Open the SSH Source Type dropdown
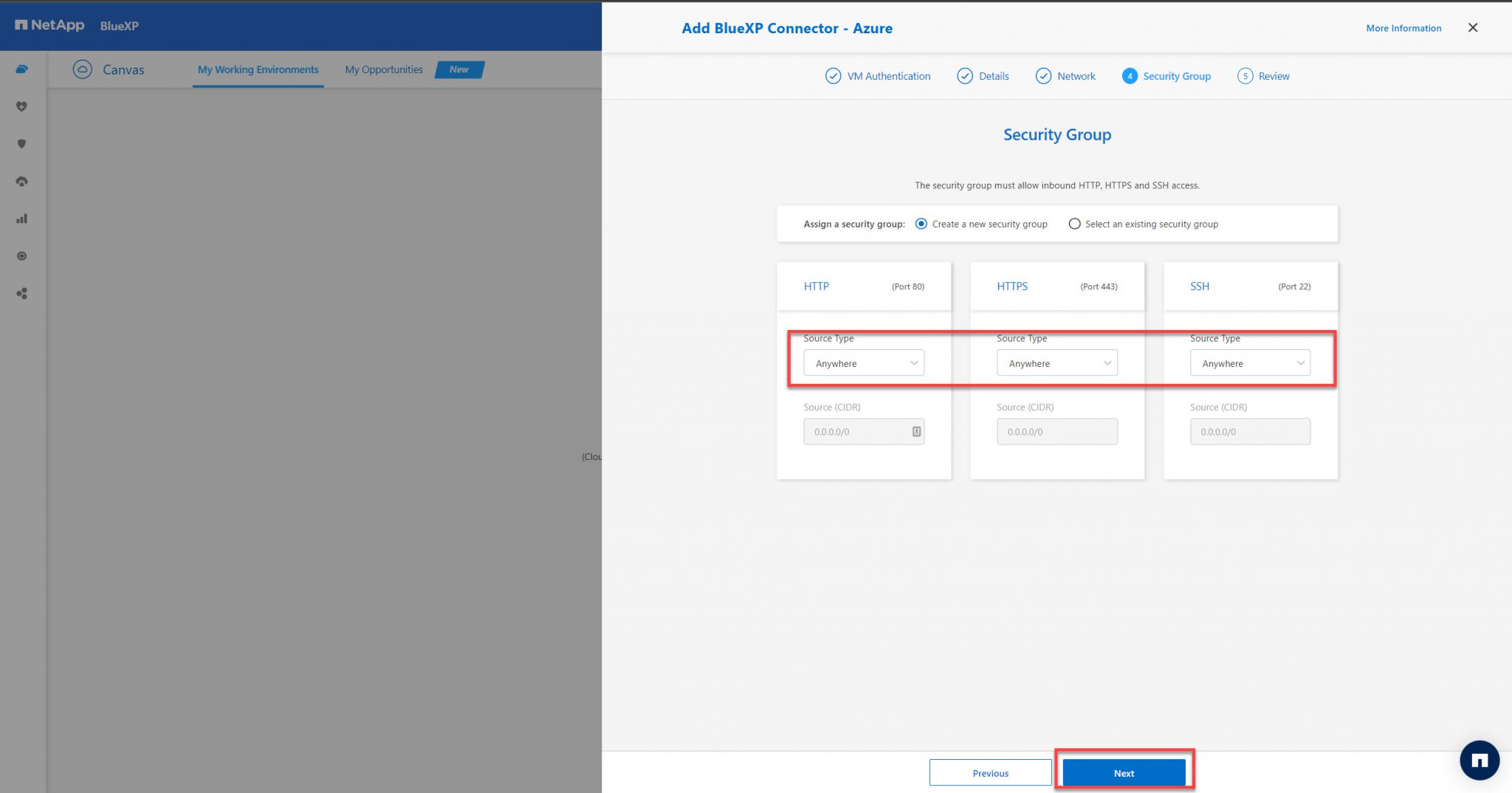Viewport: 1512px width, 793px height. point(1249,363)
